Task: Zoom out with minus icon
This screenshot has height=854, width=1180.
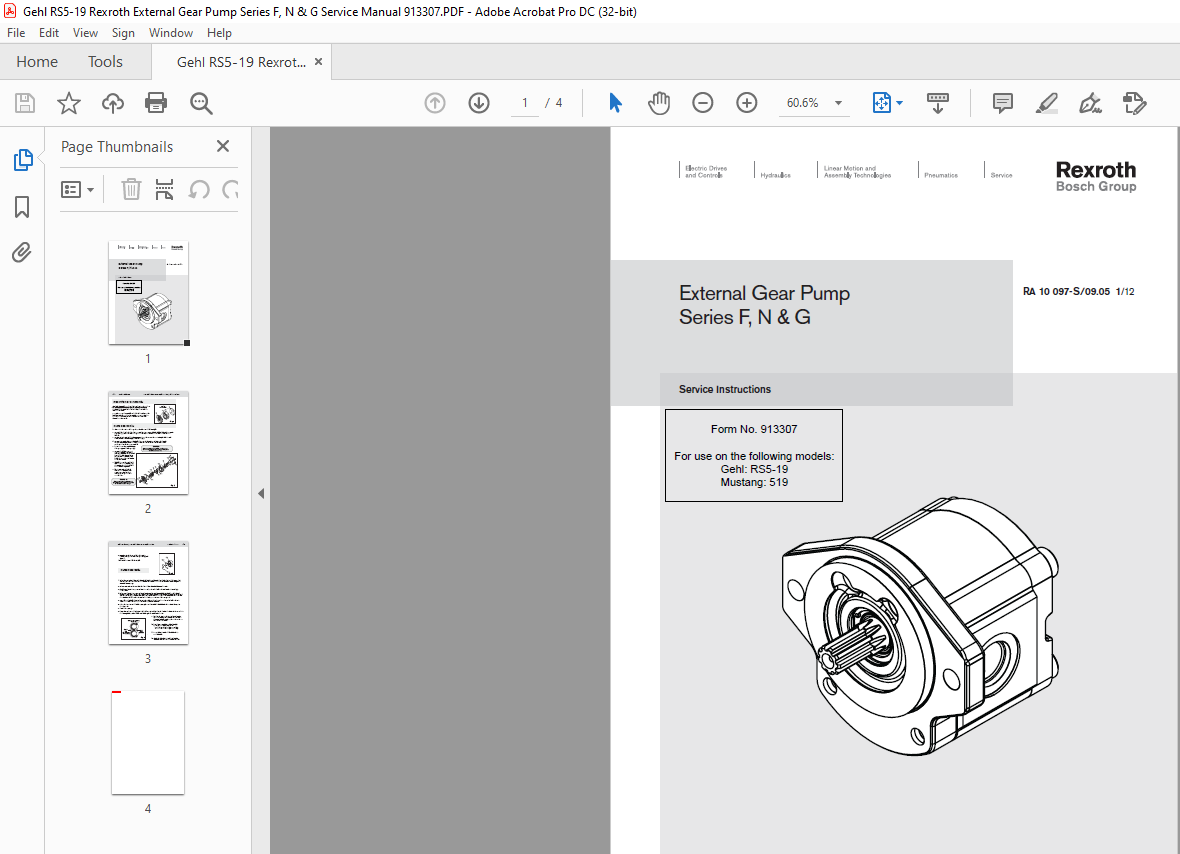Action: point(702,103)
